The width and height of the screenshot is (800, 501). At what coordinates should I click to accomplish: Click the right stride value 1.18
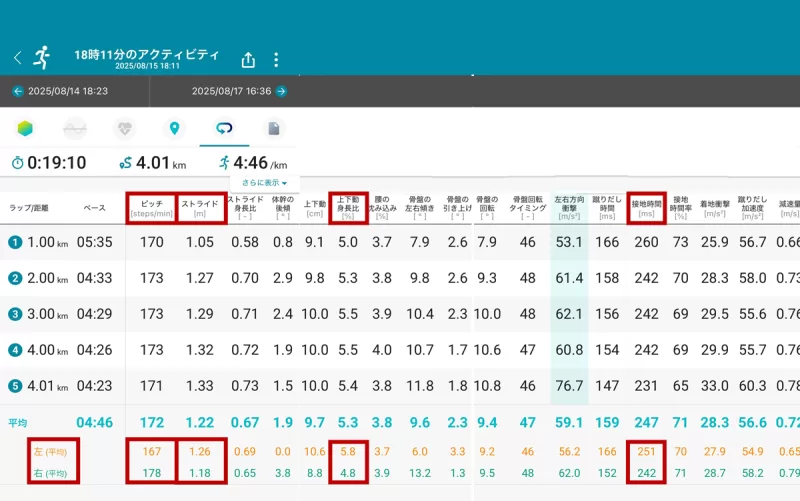[x=199, y=473]
